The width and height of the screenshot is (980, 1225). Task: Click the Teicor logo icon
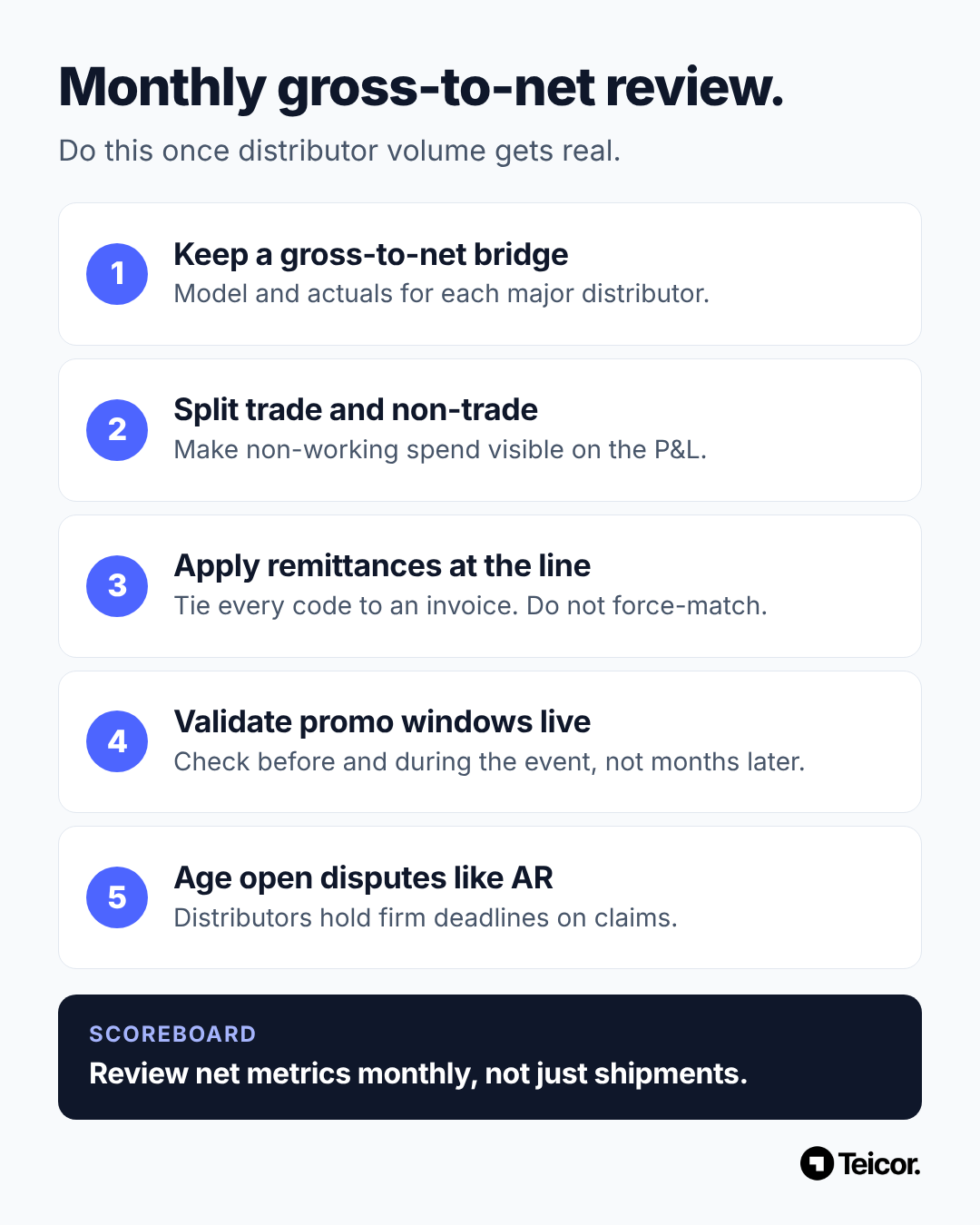(817, 1163)
